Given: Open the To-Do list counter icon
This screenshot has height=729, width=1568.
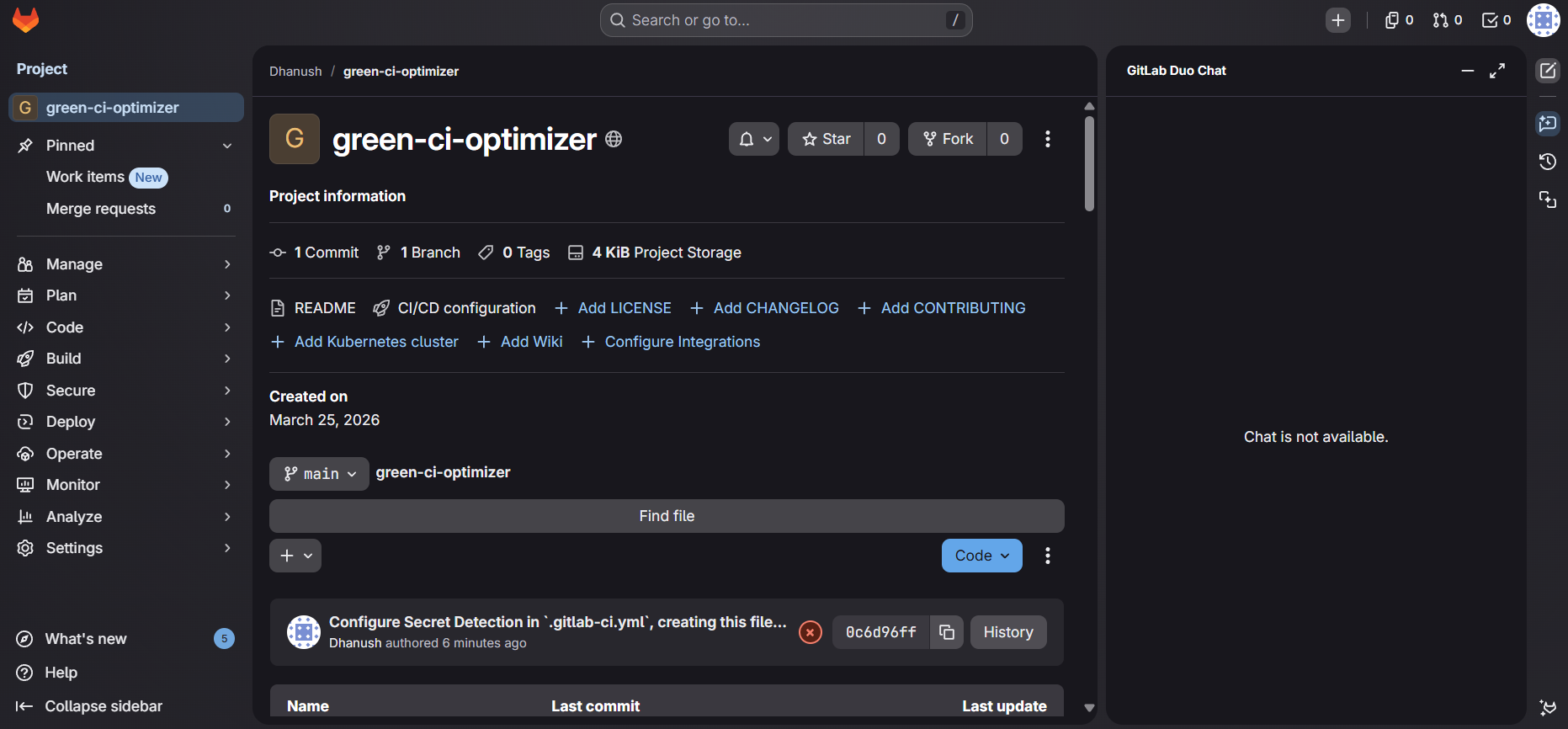Looking at the screenshot, I should click(1496, 20).
